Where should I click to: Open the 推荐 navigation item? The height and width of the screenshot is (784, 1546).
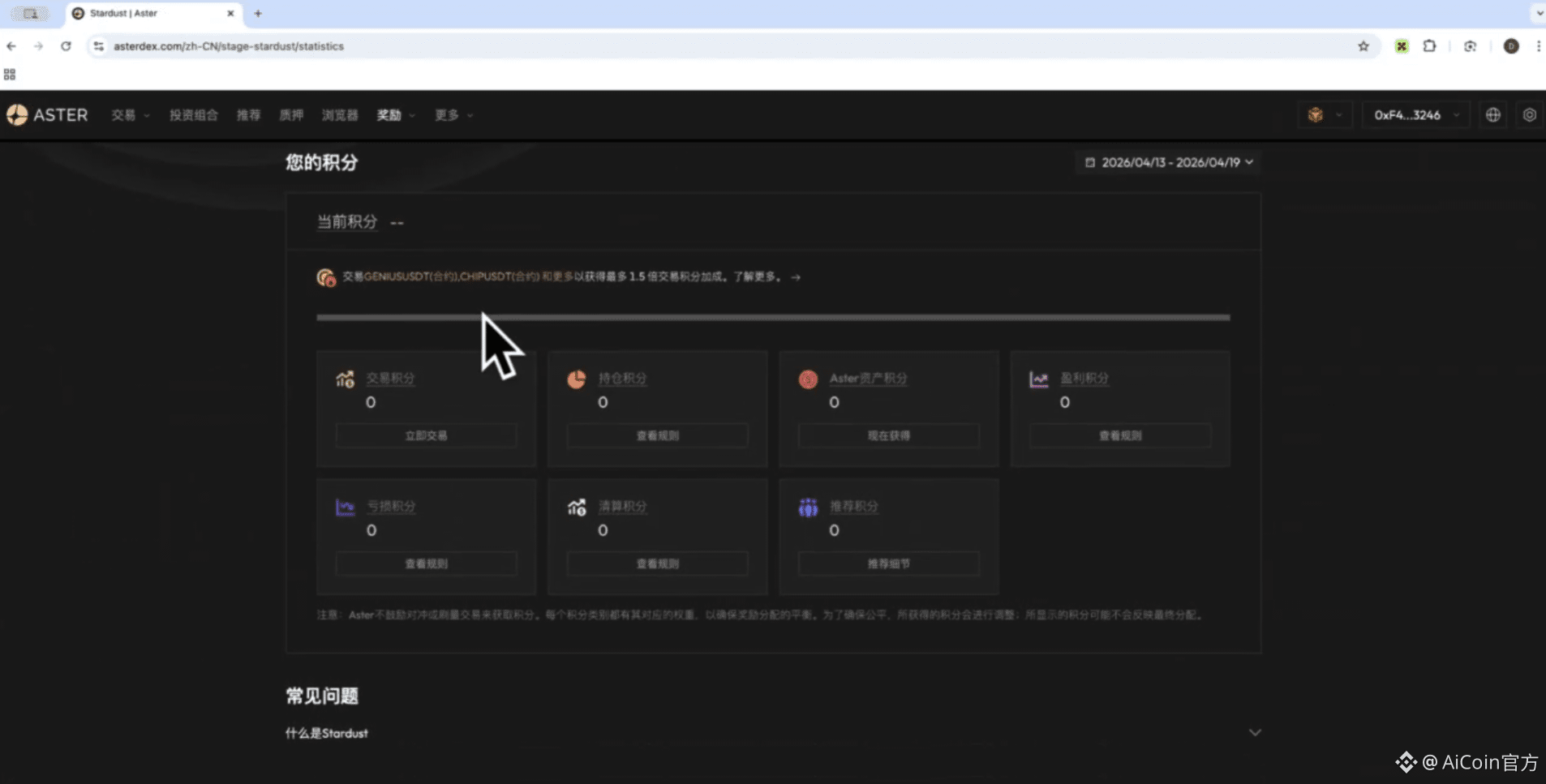(x=248, y=115)
